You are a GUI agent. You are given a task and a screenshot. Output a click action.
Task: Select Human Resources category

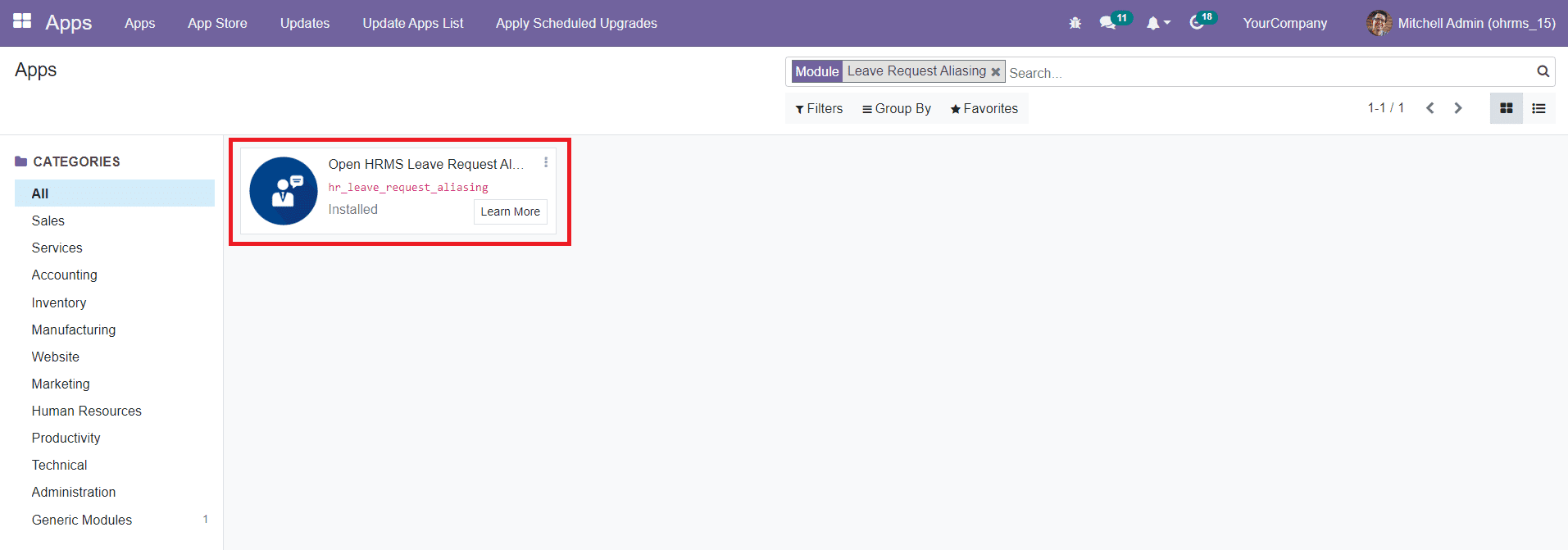point(86,411)
